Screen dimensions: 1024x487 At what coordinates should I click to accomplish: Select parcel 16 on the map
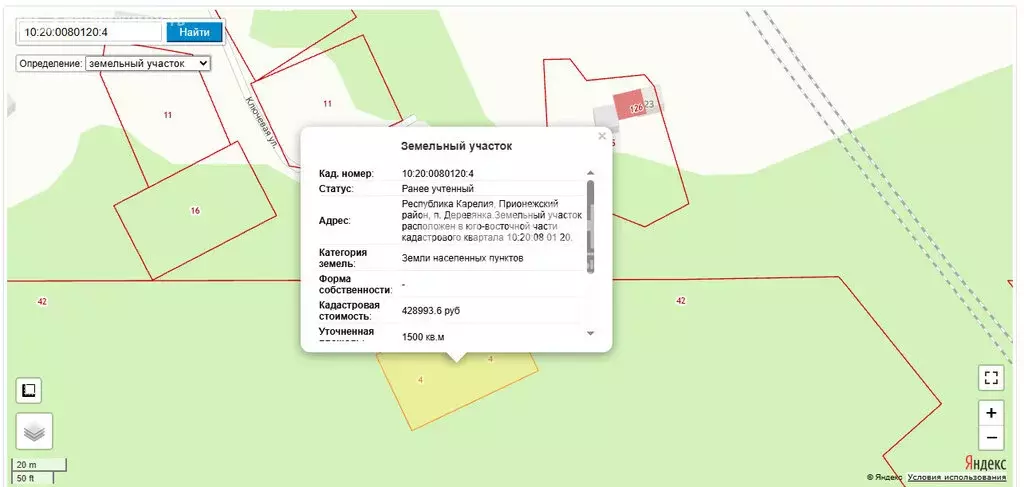point(195,210)
